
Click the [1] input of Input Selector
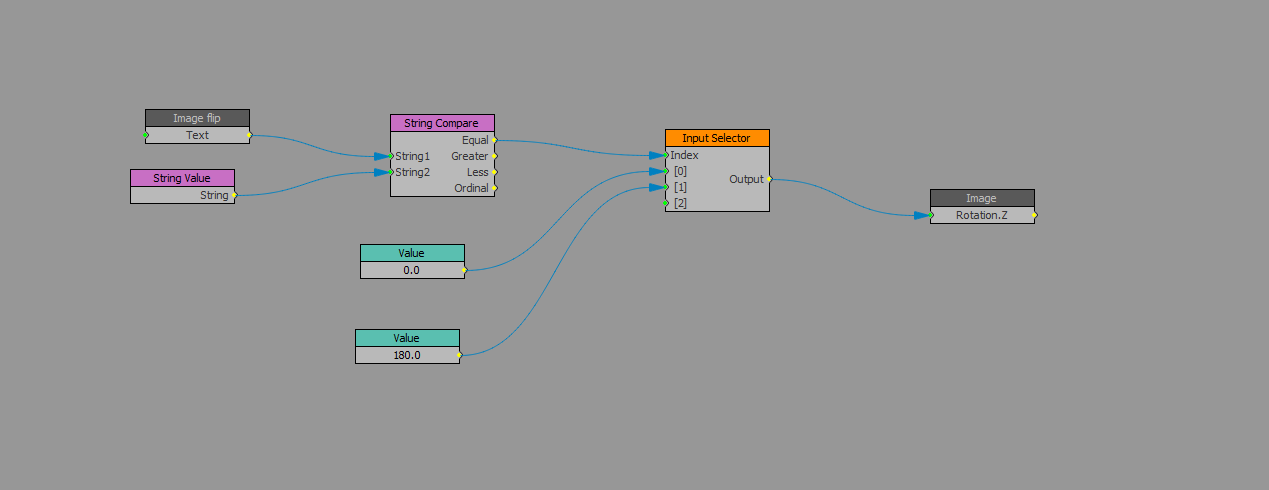pos(680,187)
